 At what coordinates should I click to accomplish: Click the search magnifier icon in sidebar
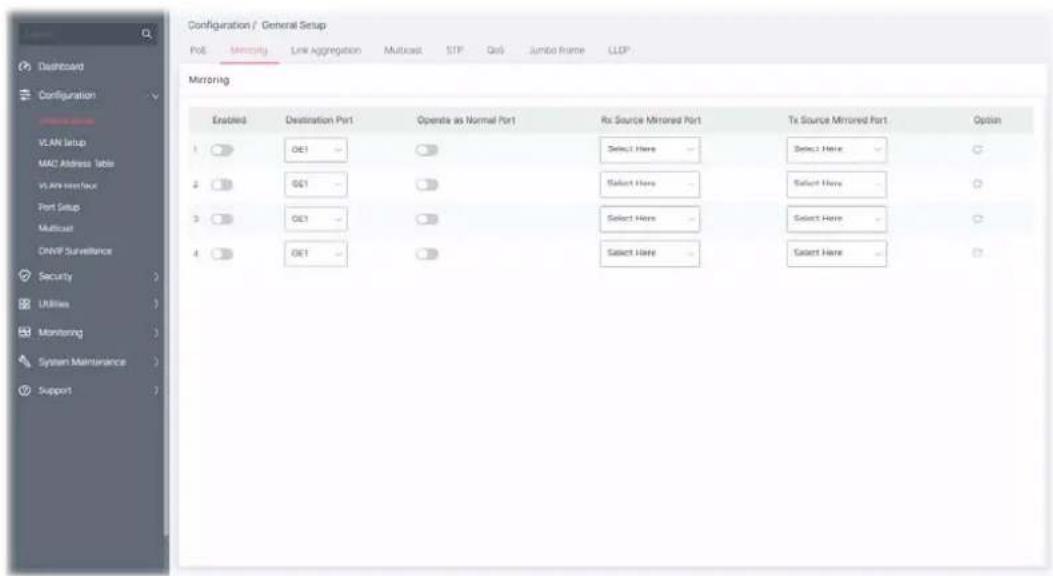[x=146, y=34]
